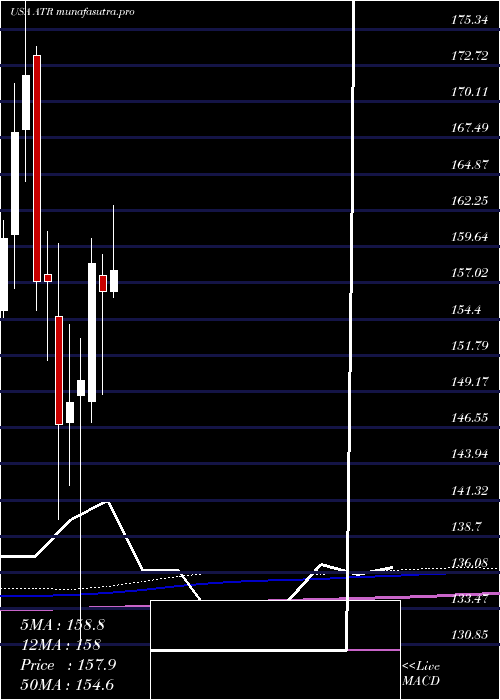
Task: Click the 157.02 price axis label
Action: [x=469, y=273]
